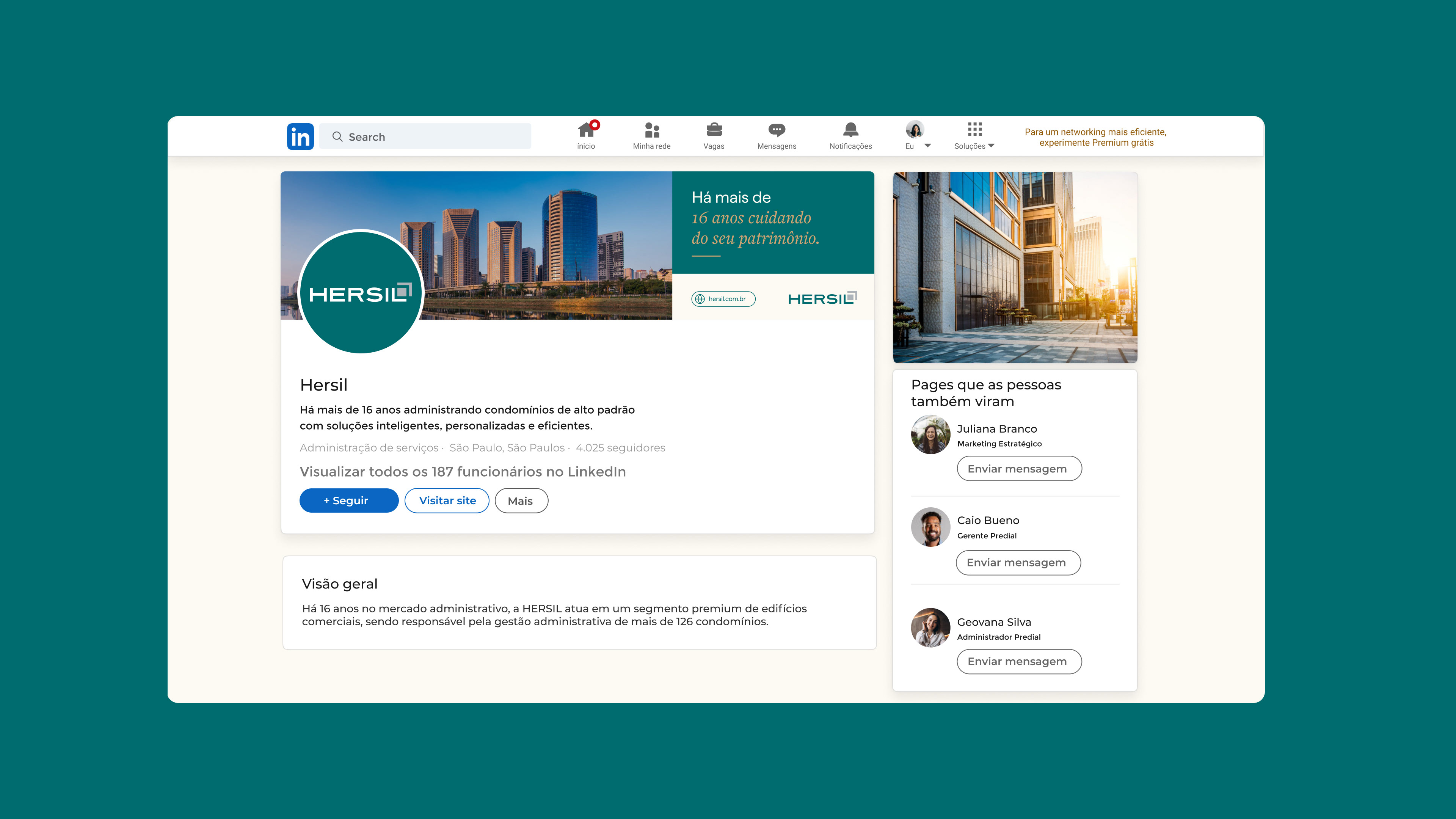Expand the Soluções dropdown arrow
1456x819 pixels.
coord(992,146)
